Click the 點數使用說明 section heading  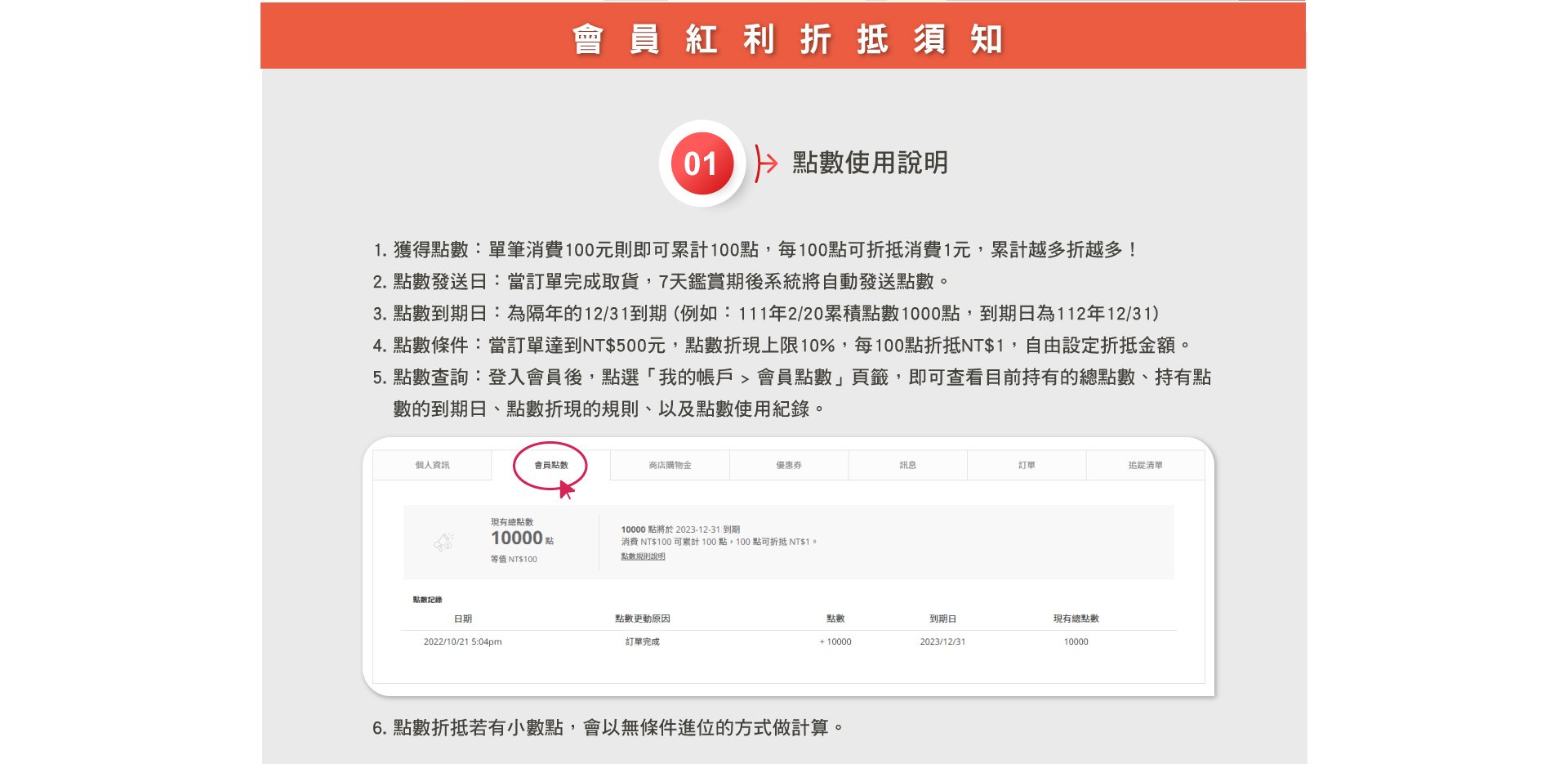(870, 163)
